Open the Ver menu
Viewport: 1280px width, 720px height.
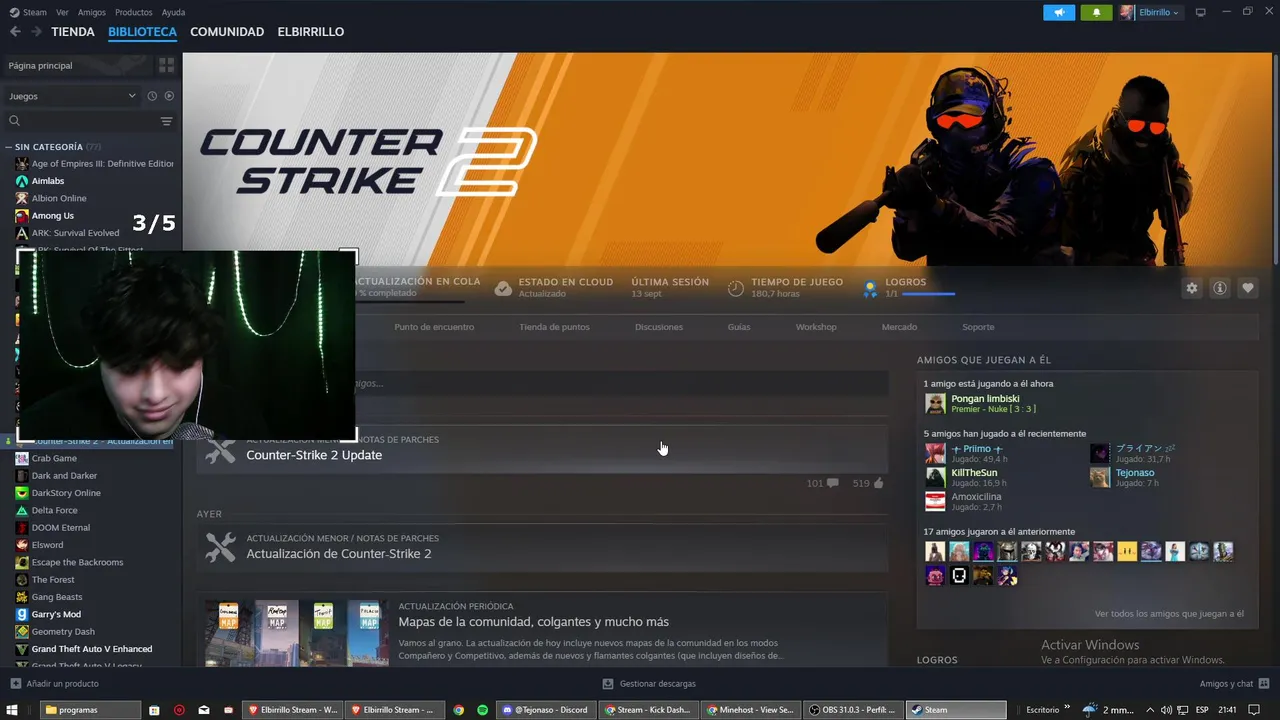pyautogui.click(x=62, y=12)
